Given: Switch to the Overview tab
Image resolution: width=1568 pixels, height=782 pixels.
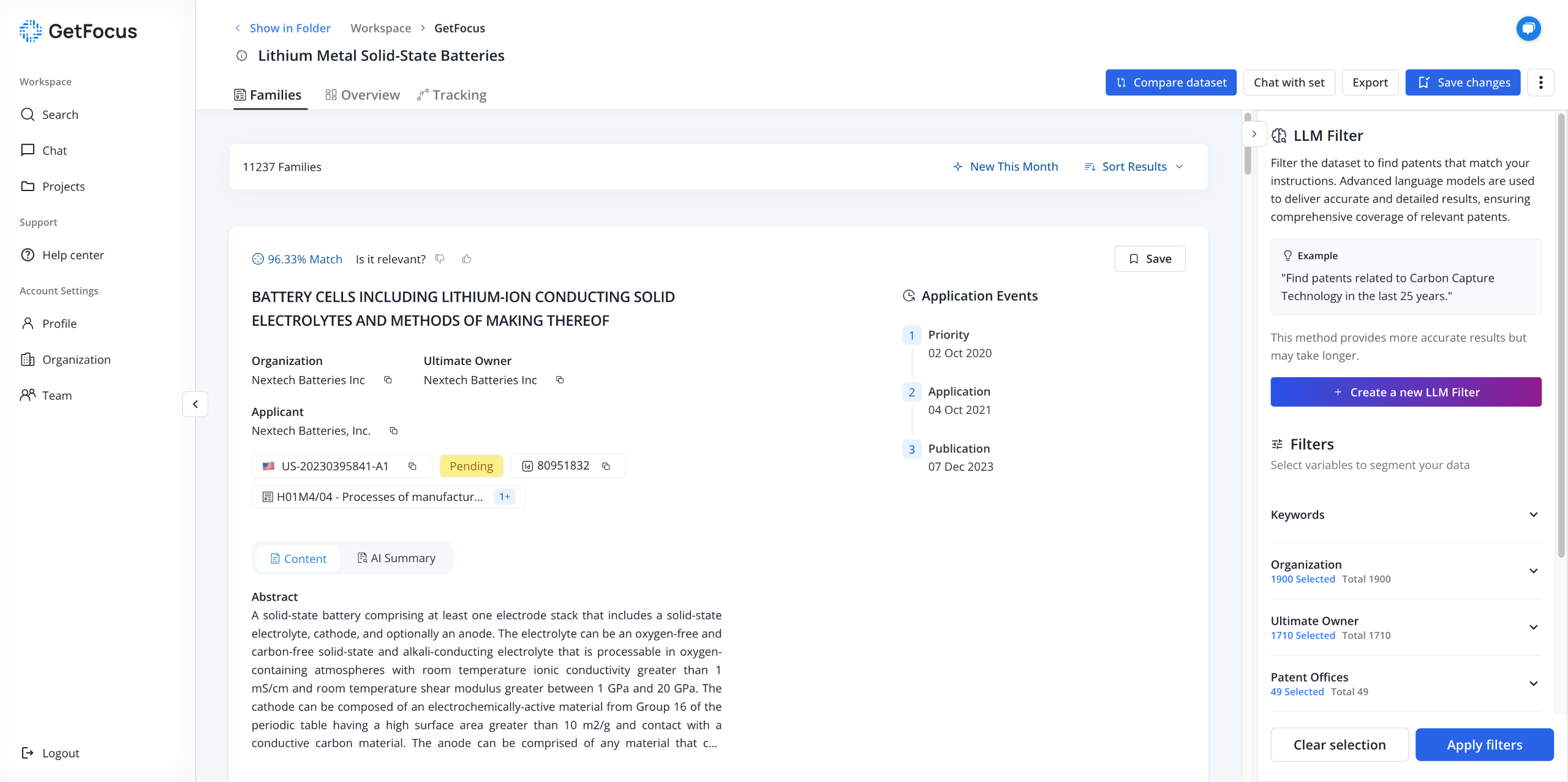Looking at the screenshot, I should pyautogui.click(x=363, y=95).
